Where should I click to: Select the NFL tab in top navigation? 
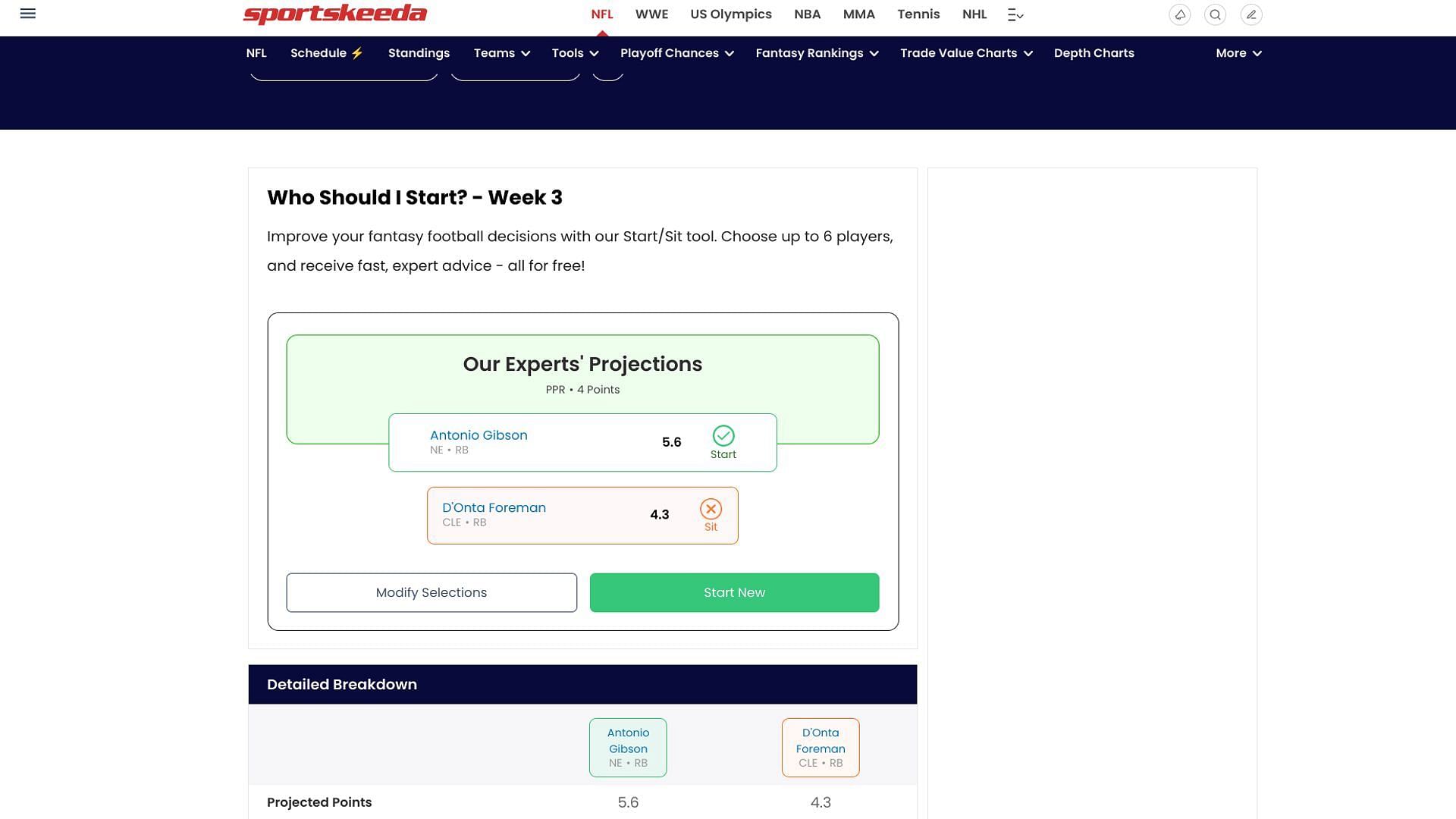[x=601, y=14]
